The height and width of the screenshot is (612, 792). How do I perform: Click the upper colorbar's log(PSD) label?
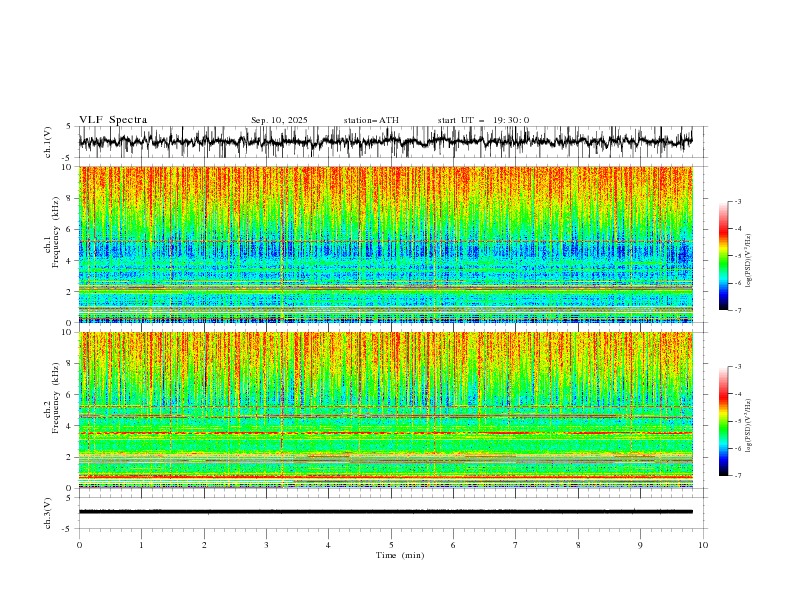(749, 261)
